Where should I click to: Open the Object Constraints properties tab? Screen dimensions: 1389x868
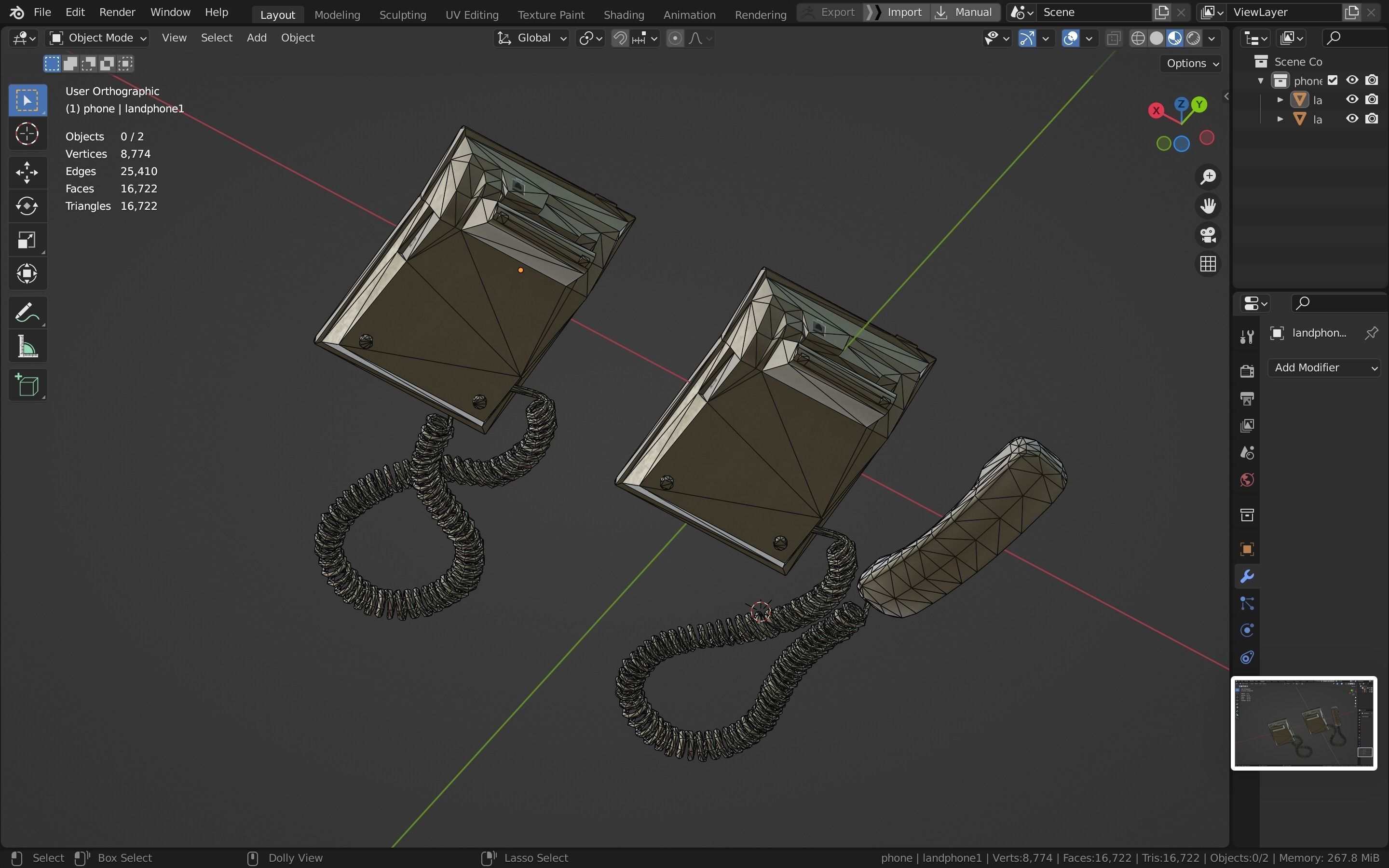pos(1247,658)
